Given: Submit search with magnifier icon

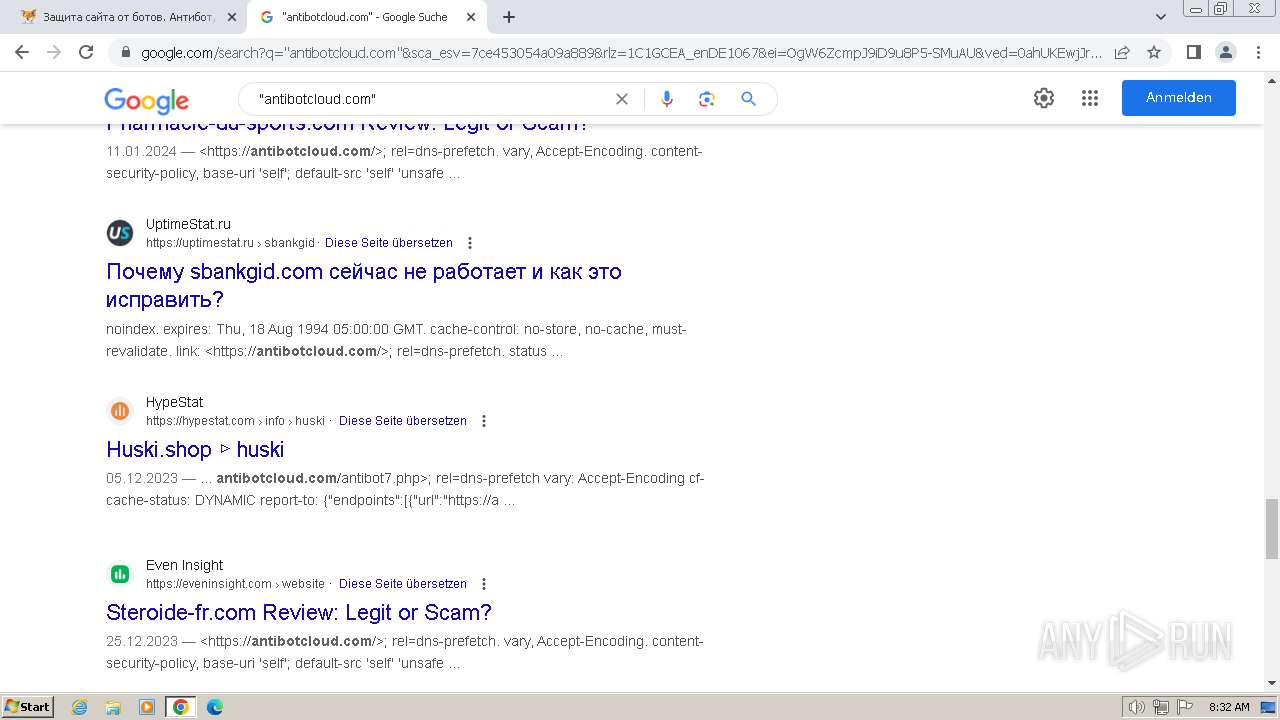Looking at the screenshot, I should pos(748,99).
